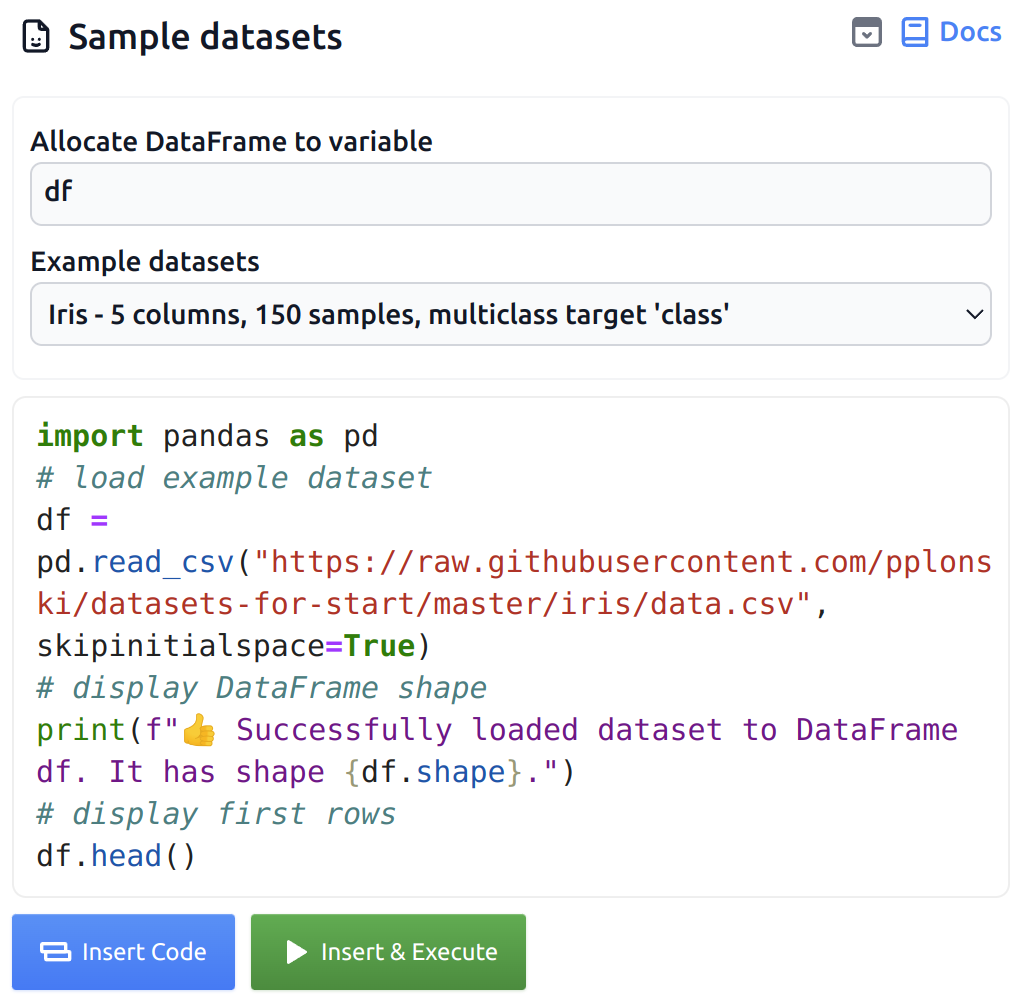Click the 'import pandas as pd' code line
The image size is (1016, 1002).
[207, 436]
